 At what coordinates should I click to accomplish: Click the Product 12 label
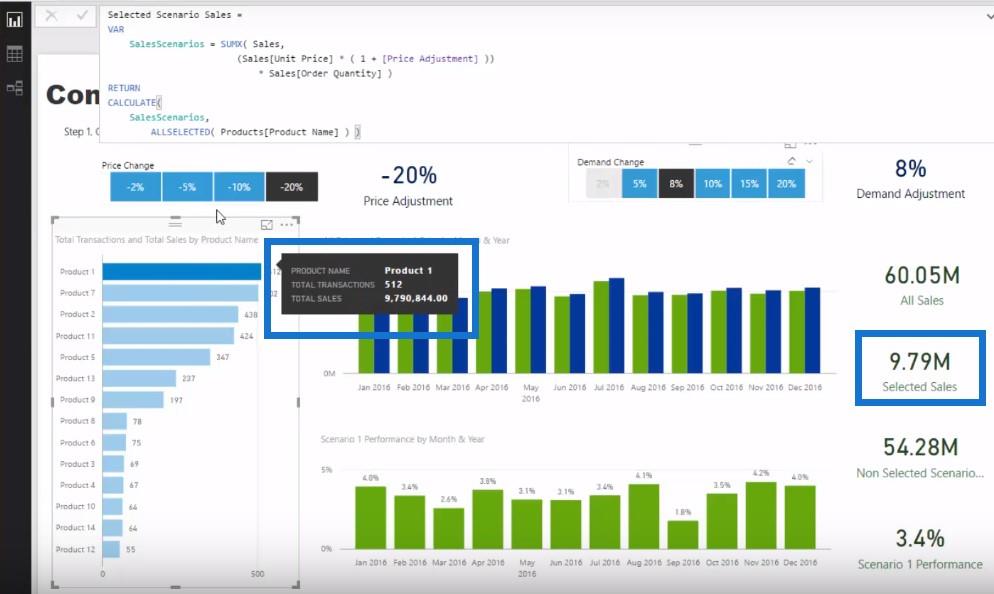pyautogui.click(x=75, y=549)
